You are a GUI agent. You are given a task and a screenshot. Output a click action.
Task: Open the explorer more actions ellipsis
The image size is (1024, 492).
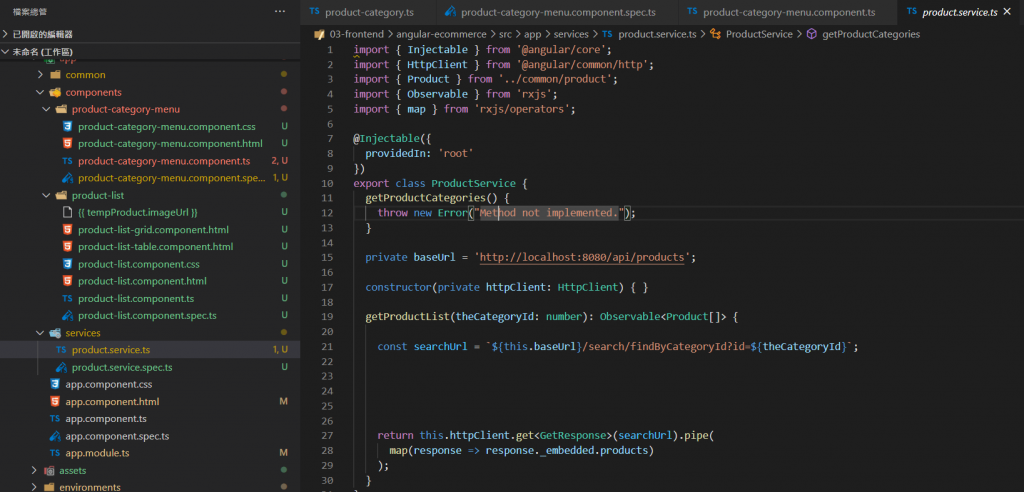pos(280,11)
